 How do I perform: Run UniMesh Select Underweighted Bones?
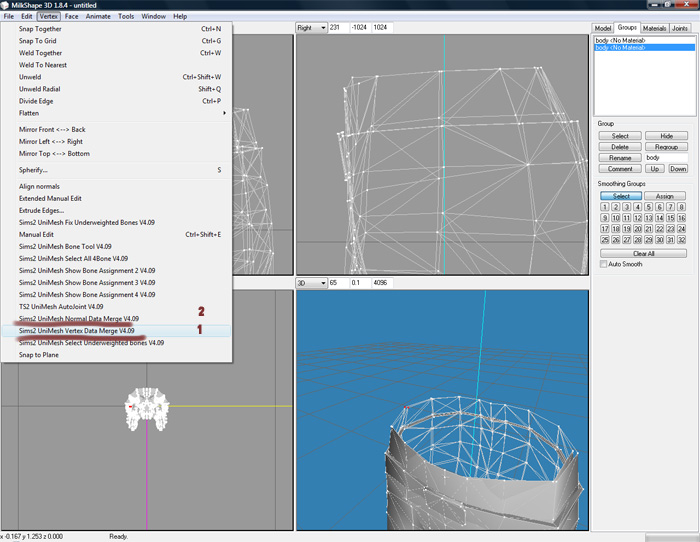coord(116,343)
